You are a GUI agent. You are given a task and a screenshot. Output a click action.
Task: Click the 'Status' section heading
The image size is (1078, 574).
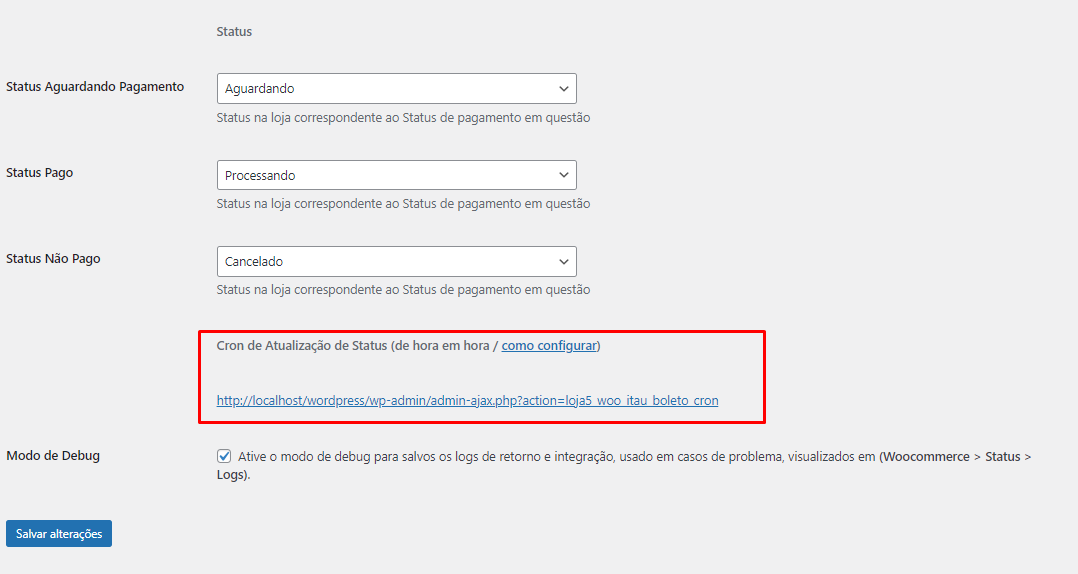(x=234, y=32)
